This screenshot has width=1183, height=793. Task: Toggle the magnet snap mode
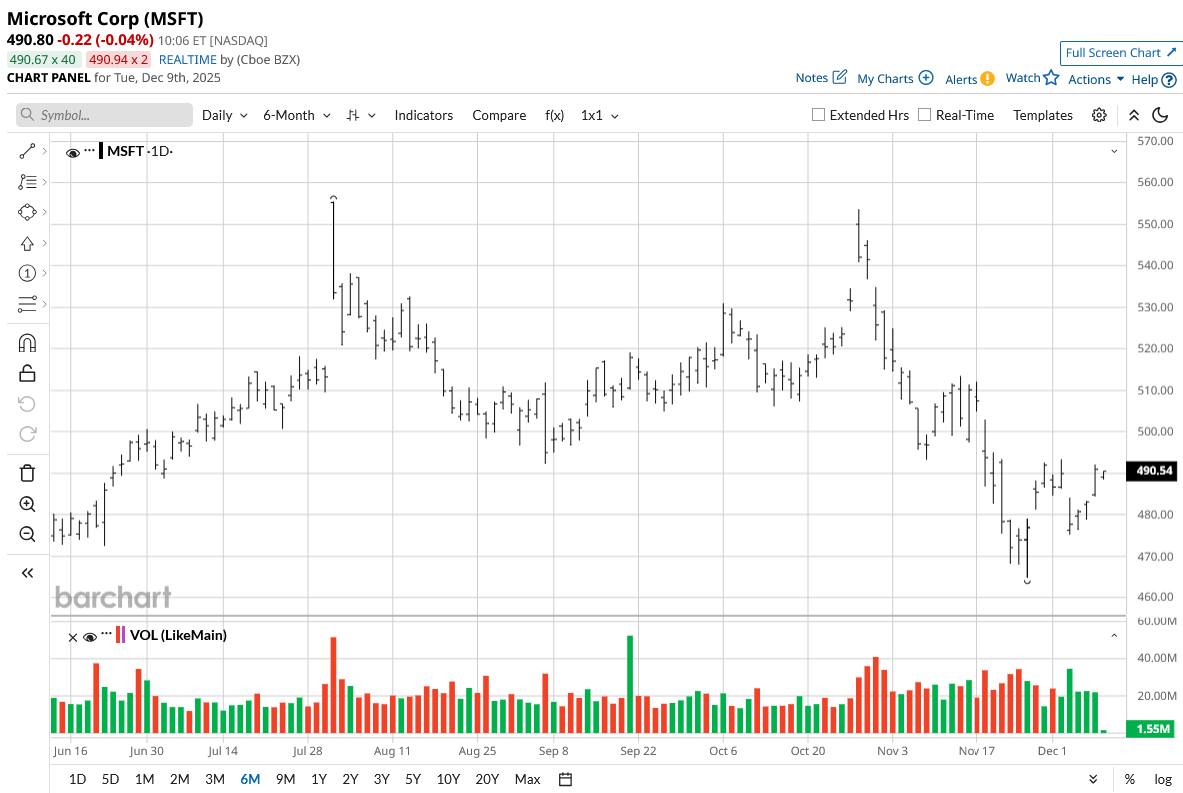click(27, 343)
